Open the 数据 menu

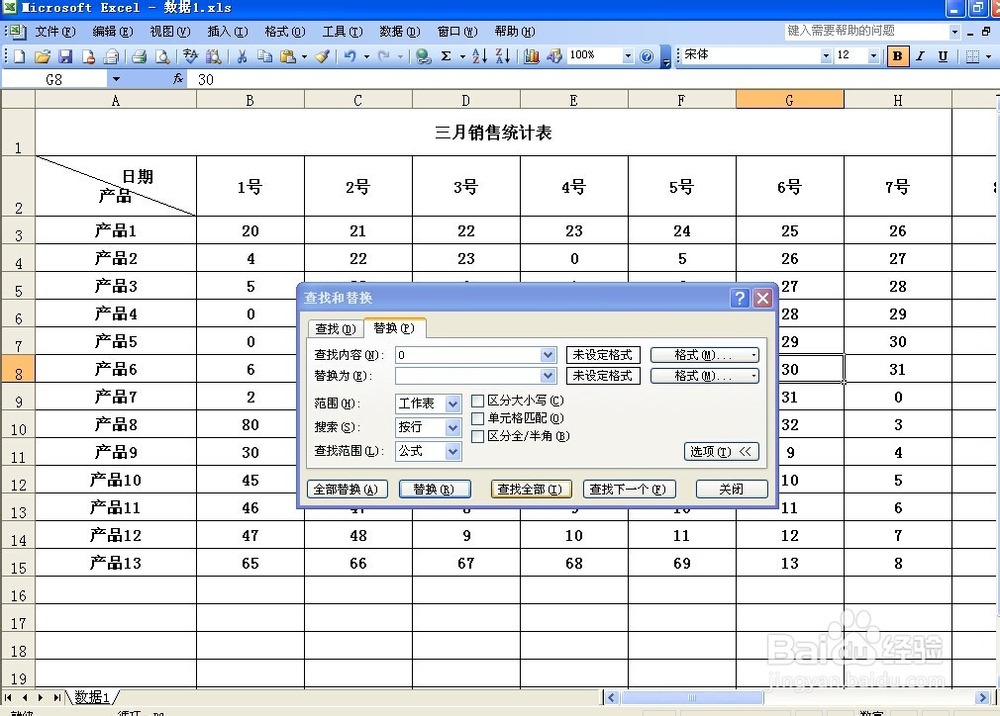click(x=400, y=31)
